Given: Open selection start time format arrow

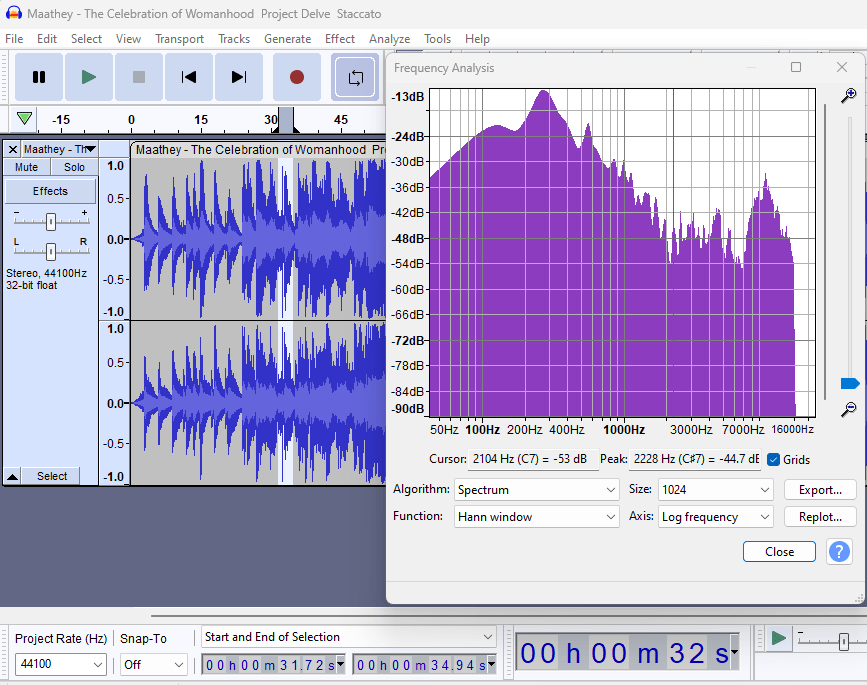Looking at the screenshot, I should [341, 663].
